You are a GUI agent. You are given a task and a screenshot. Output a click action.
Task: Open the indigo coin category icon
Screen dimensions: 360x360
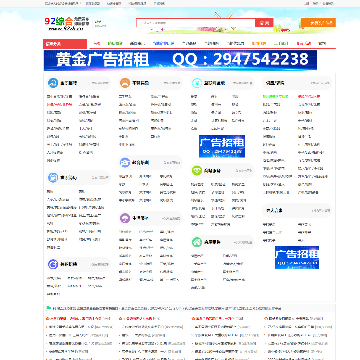click(53, 264)
